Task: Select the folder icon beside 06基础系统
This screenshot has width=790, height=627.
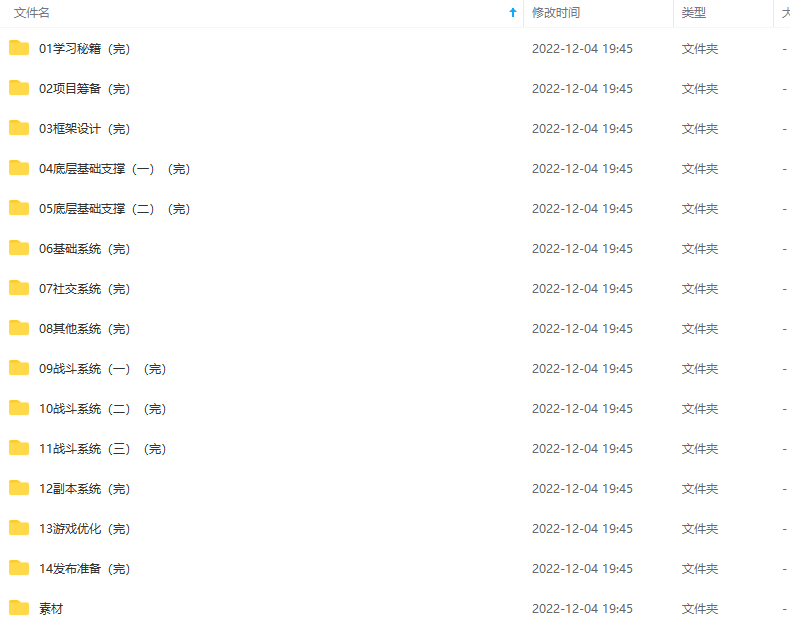Action: click(19, 248)
